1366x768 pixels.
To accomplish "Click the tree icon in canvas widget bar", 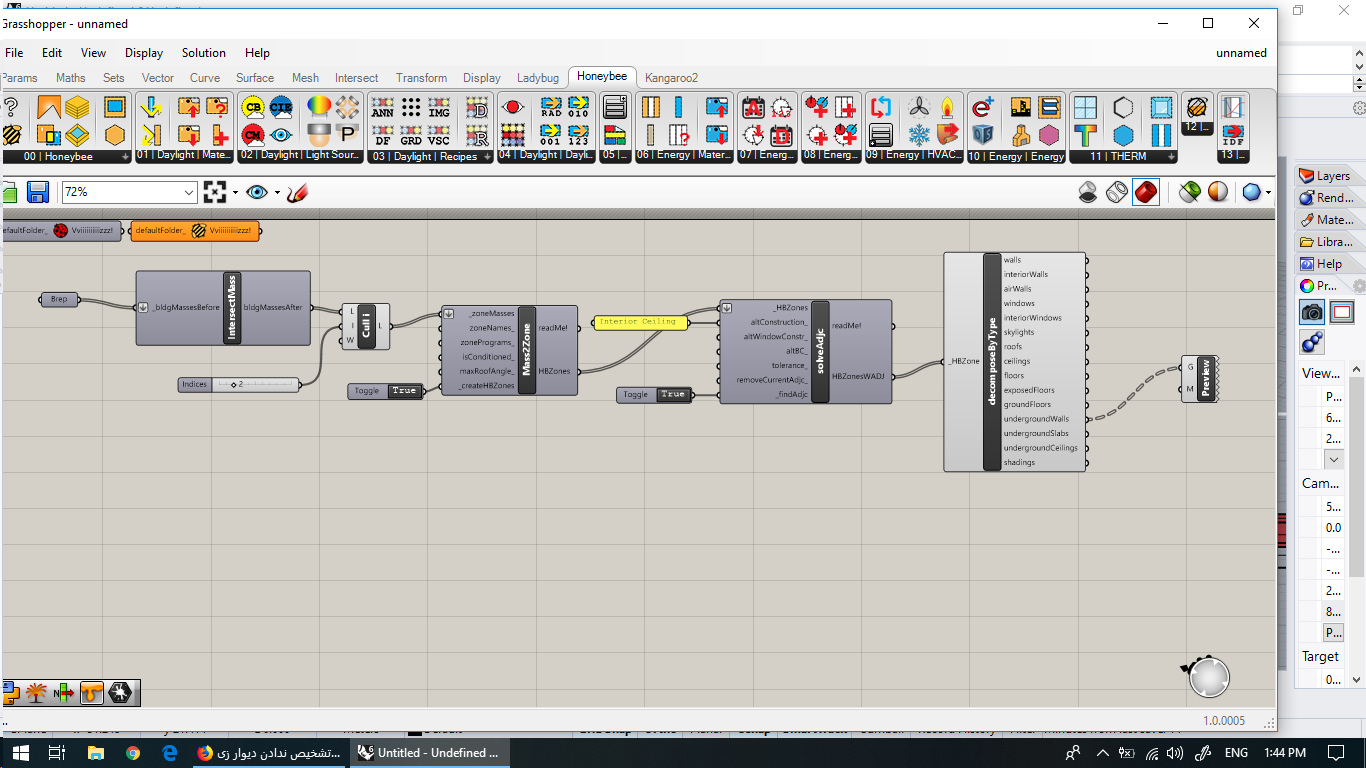I will click(37, 692).
